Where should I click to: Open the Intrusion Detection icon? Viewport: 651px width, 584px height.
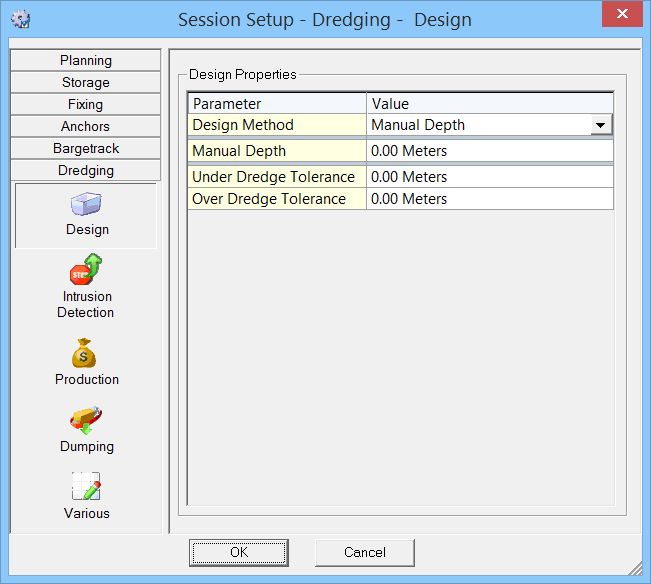(x=86, y=271)
